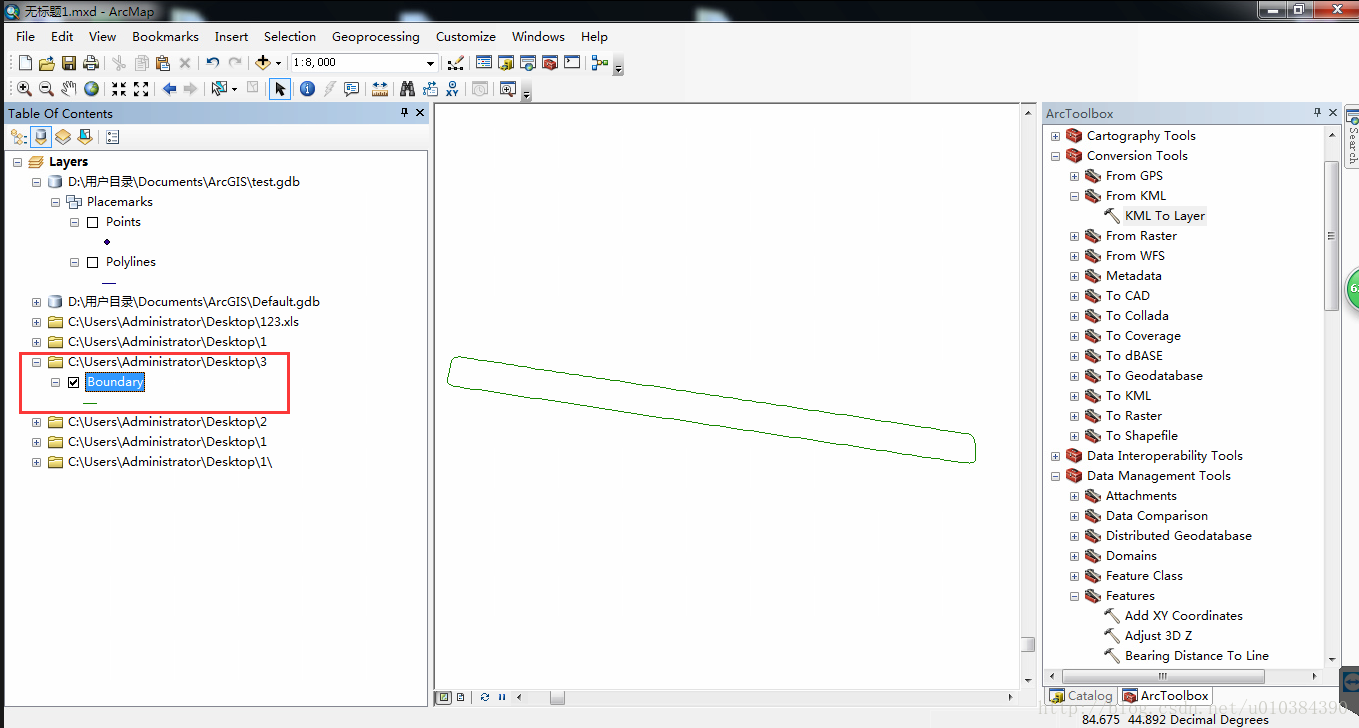Viewport: 1359px width, 728px height.
Task: Click the Print icon in the toolbar
Action: (90, 63)
